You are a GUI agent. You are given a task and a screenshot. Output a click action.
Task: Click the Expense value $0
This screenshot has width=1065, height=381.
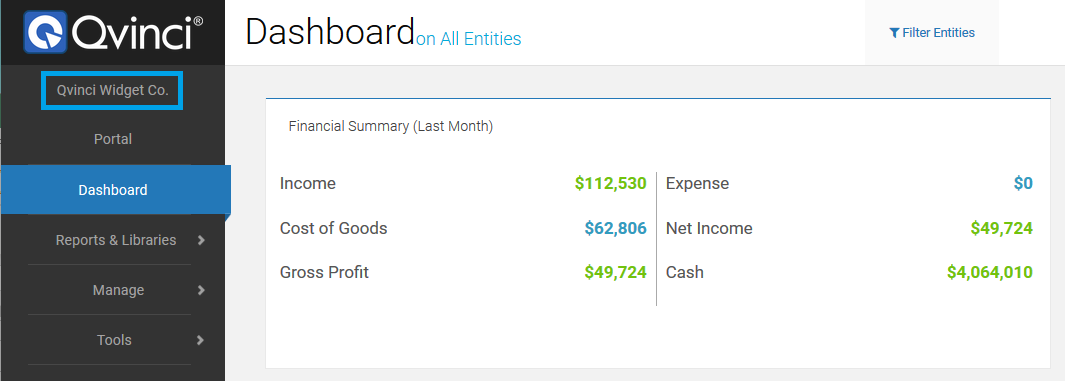click(x=1023, y=183)
